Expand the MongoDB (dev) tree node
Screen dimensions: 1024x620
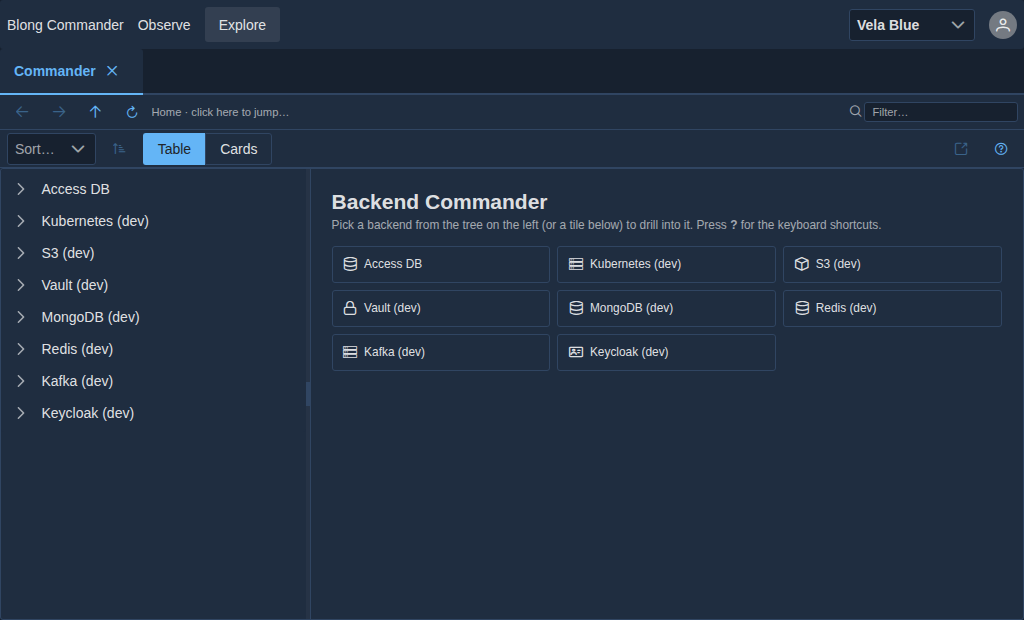pos(21,317)
